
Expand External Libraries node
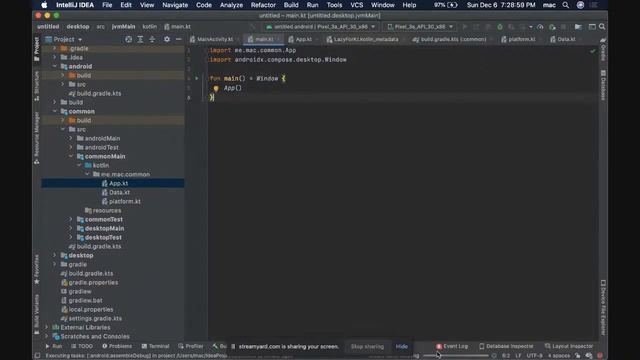click(46, 327)
